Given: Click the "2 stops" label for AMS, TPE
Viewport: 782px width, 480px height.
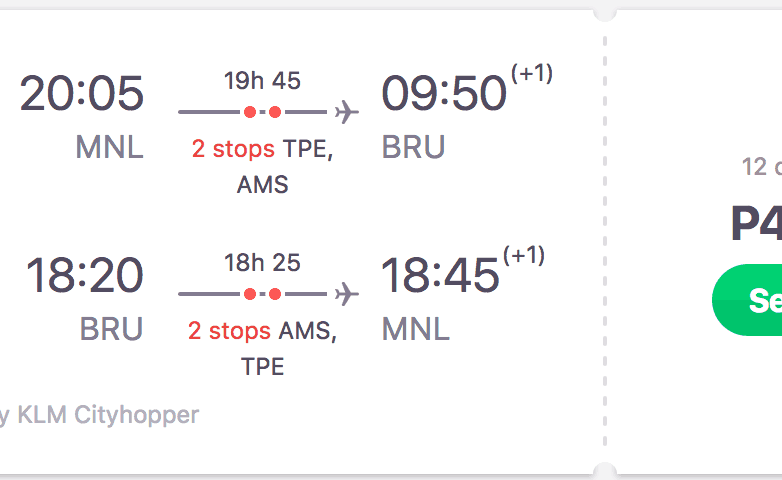Looking at the screenshot, I should (x=230, y=331).
